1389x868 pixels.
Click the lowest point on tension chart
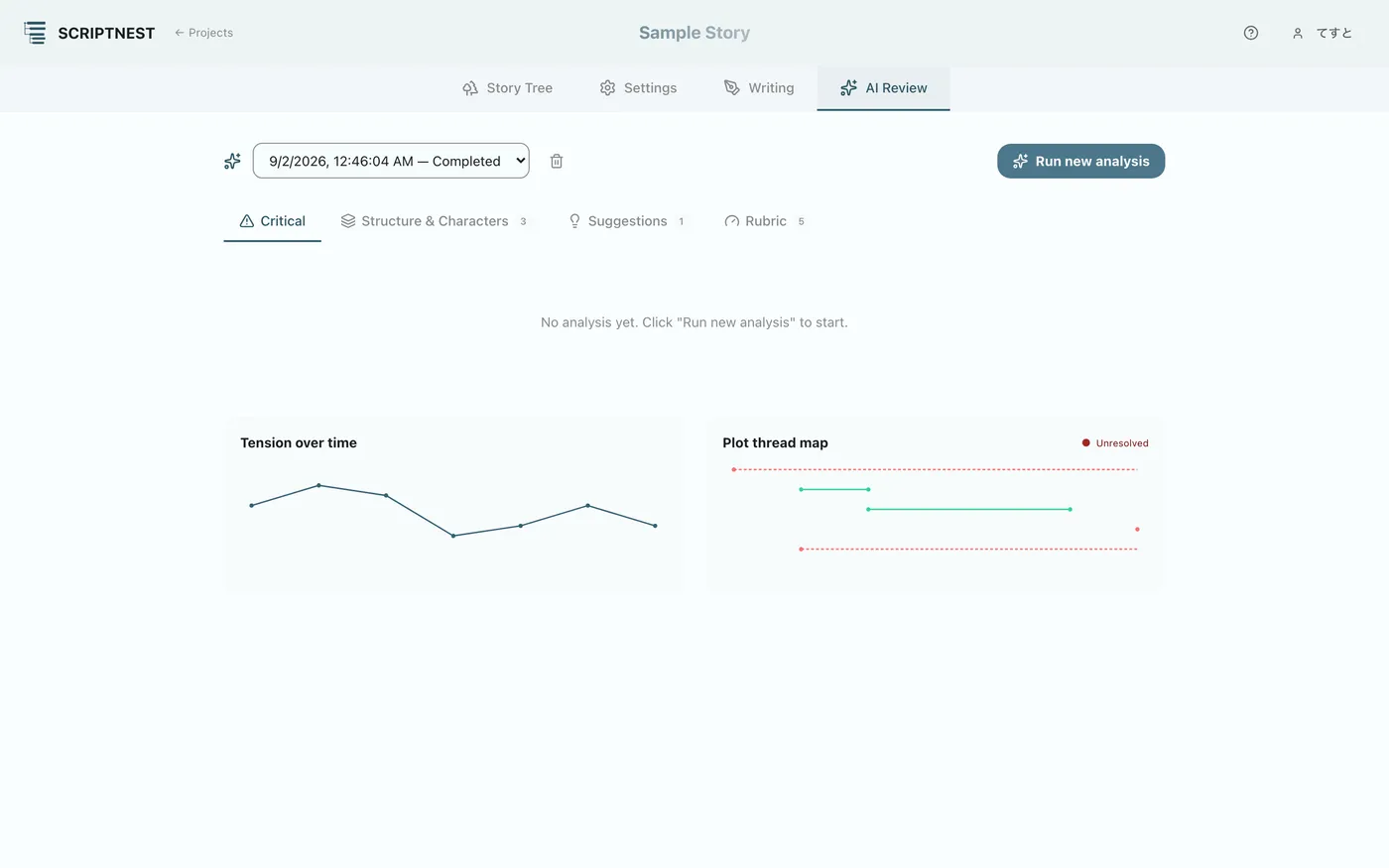point(453,536)
